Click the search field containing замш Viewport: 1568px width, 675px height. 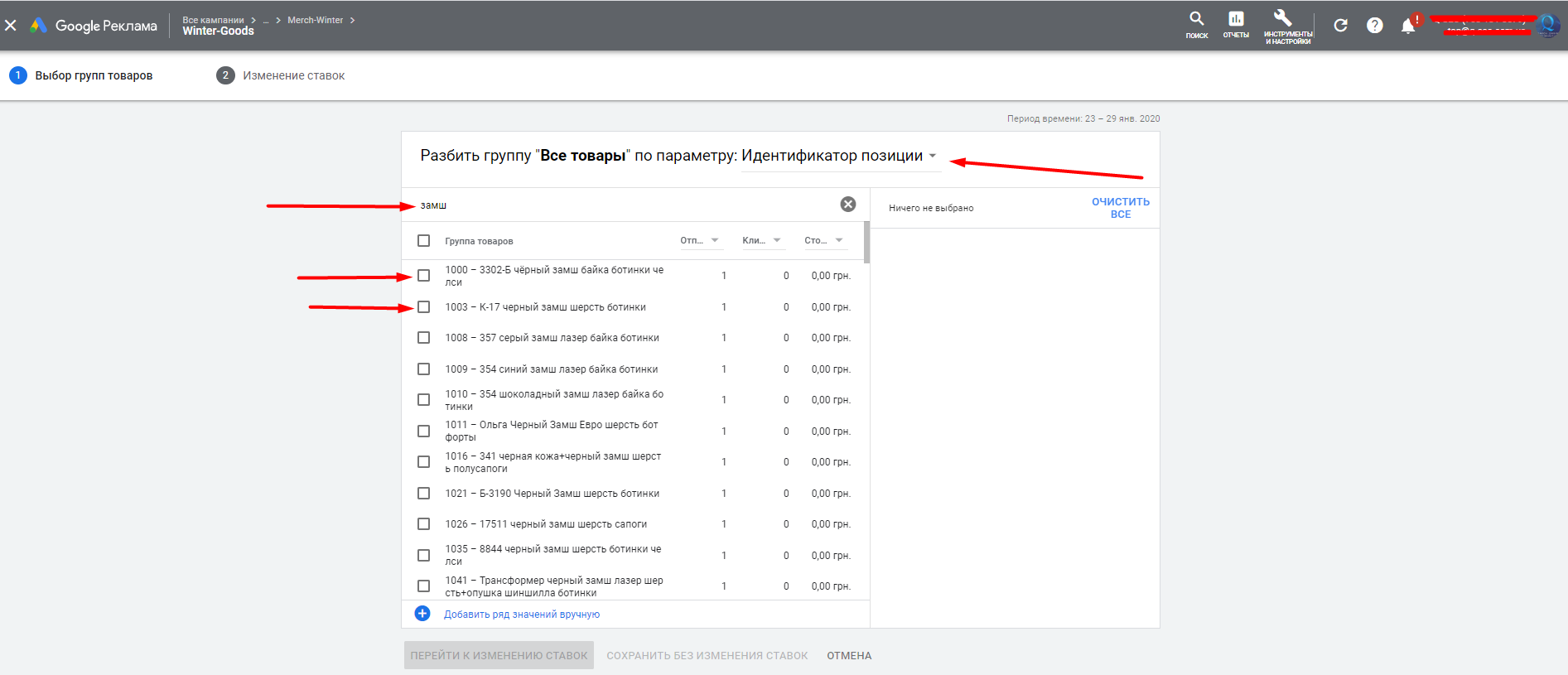coord(621,205)
